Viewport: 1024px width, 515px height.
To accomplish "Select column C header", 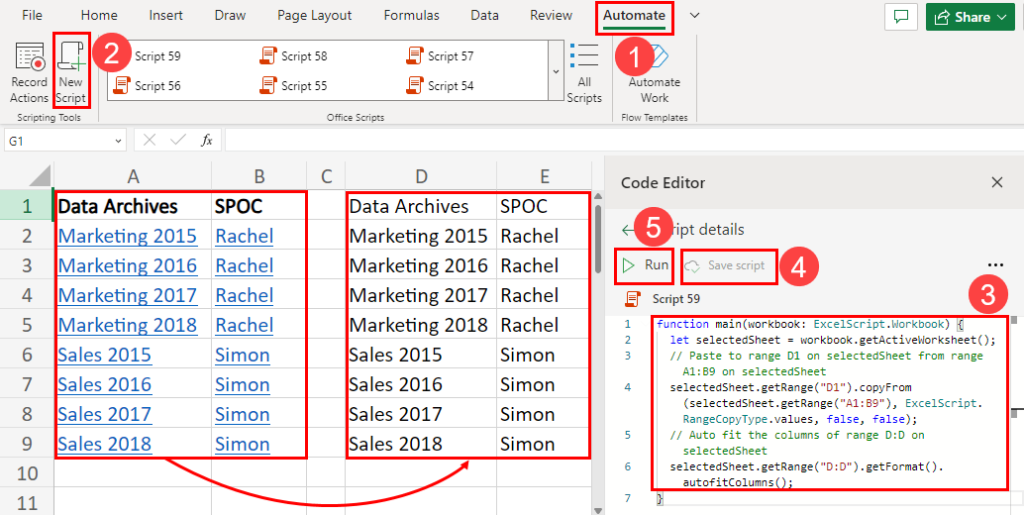I will 326,176.
